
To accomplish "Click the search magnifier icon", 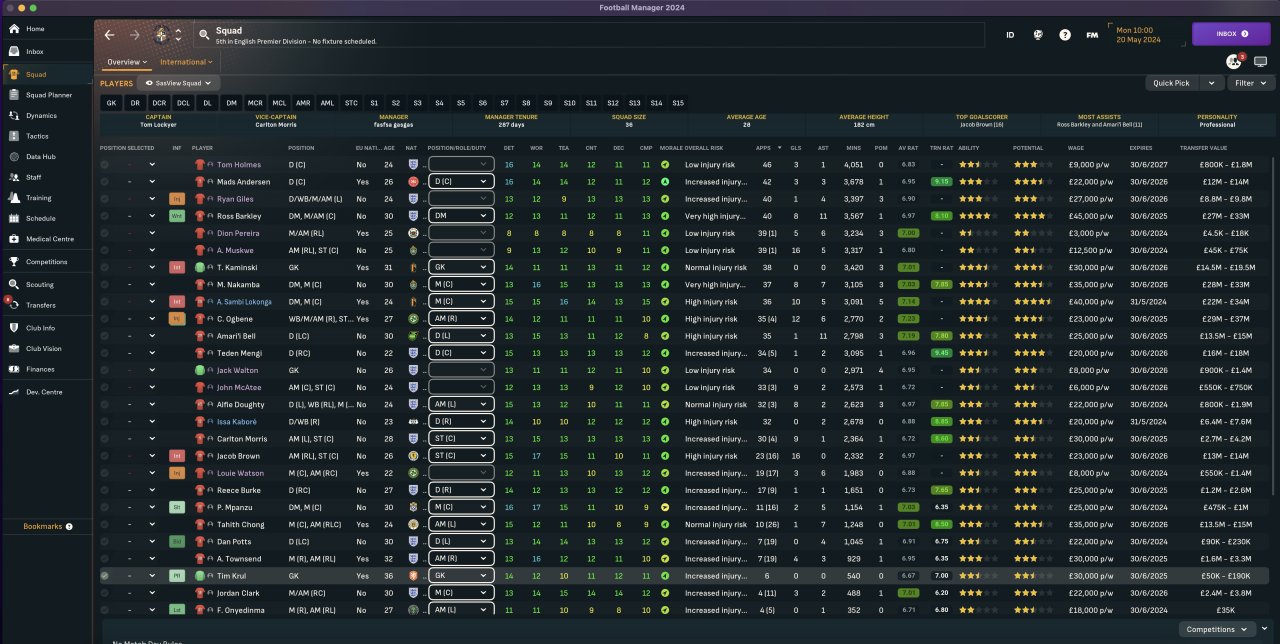I will tap(204, 35).
